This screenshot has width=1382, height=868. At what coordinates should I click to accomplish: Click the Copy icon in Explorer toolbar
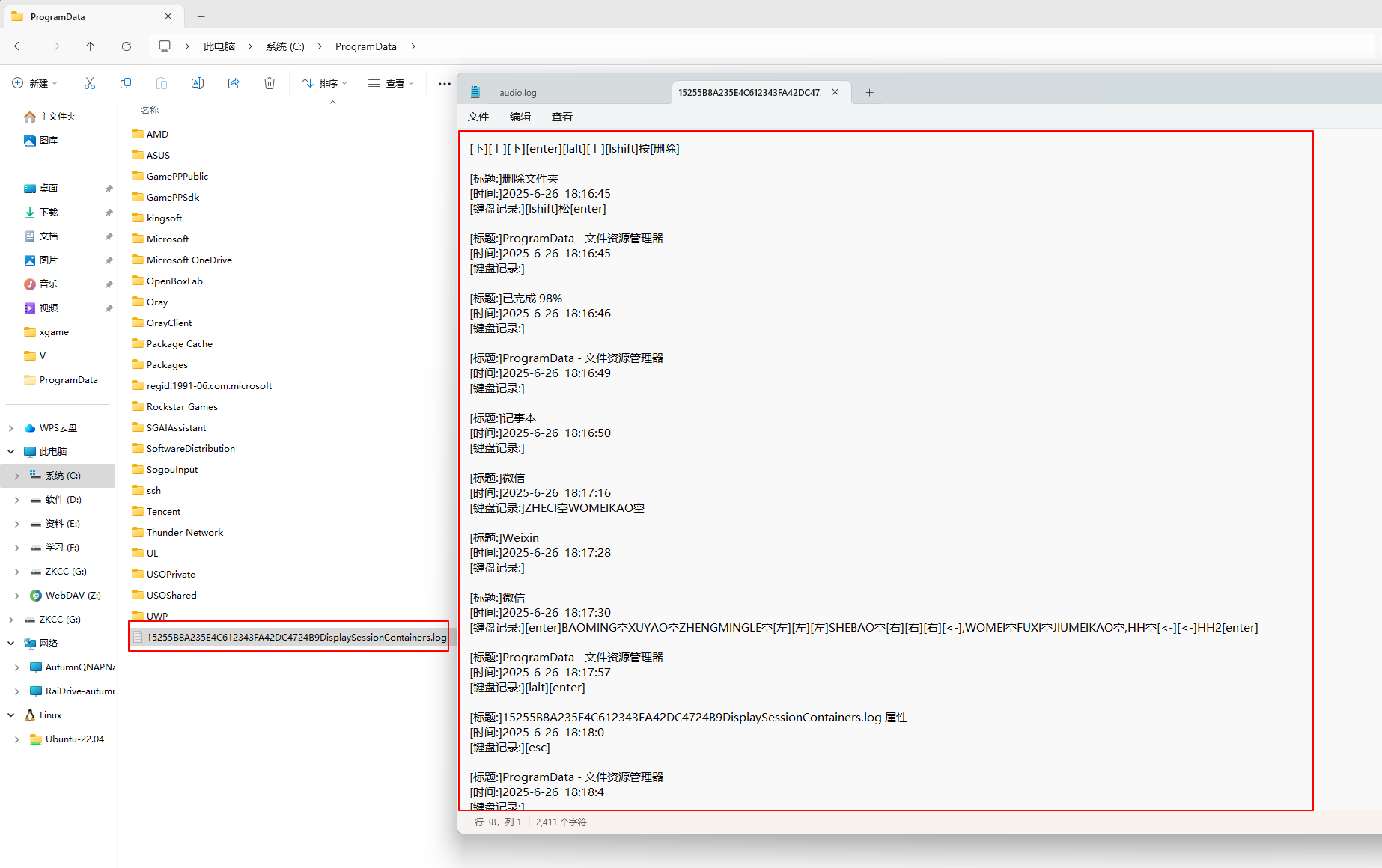coord(126,83)
